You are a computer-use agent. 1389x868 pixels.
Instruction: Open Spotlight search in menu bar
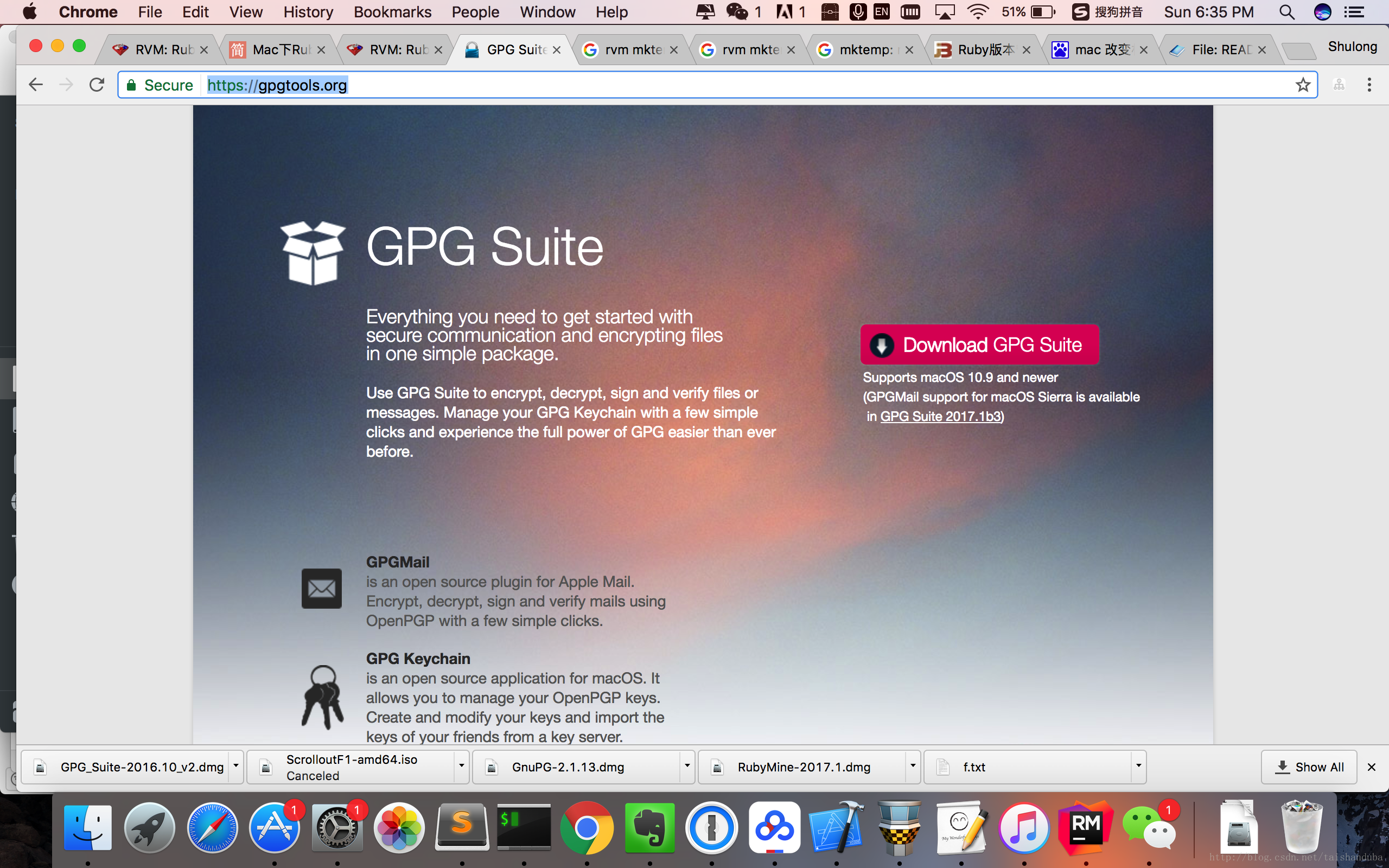coord(1287,12)
